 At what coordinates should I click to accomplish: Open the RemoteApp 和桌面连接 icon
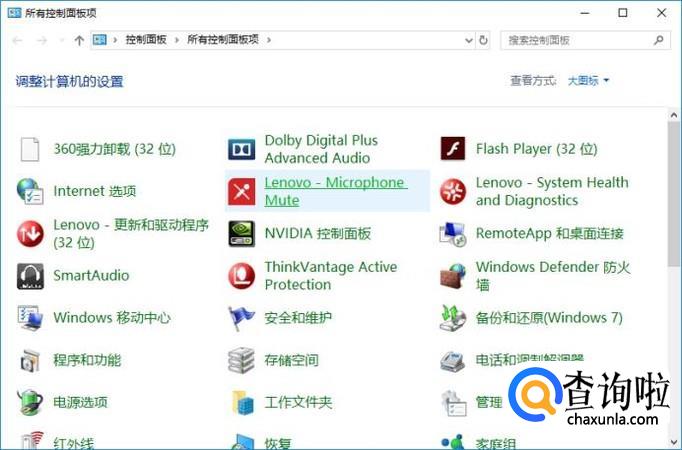click(x=452, y=234)
